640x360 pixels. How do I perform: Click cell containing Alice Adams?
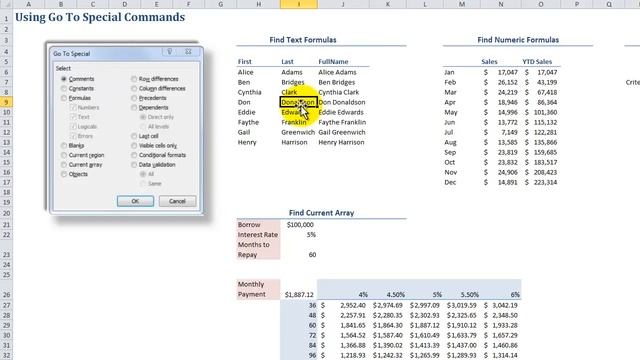[343, 72]
